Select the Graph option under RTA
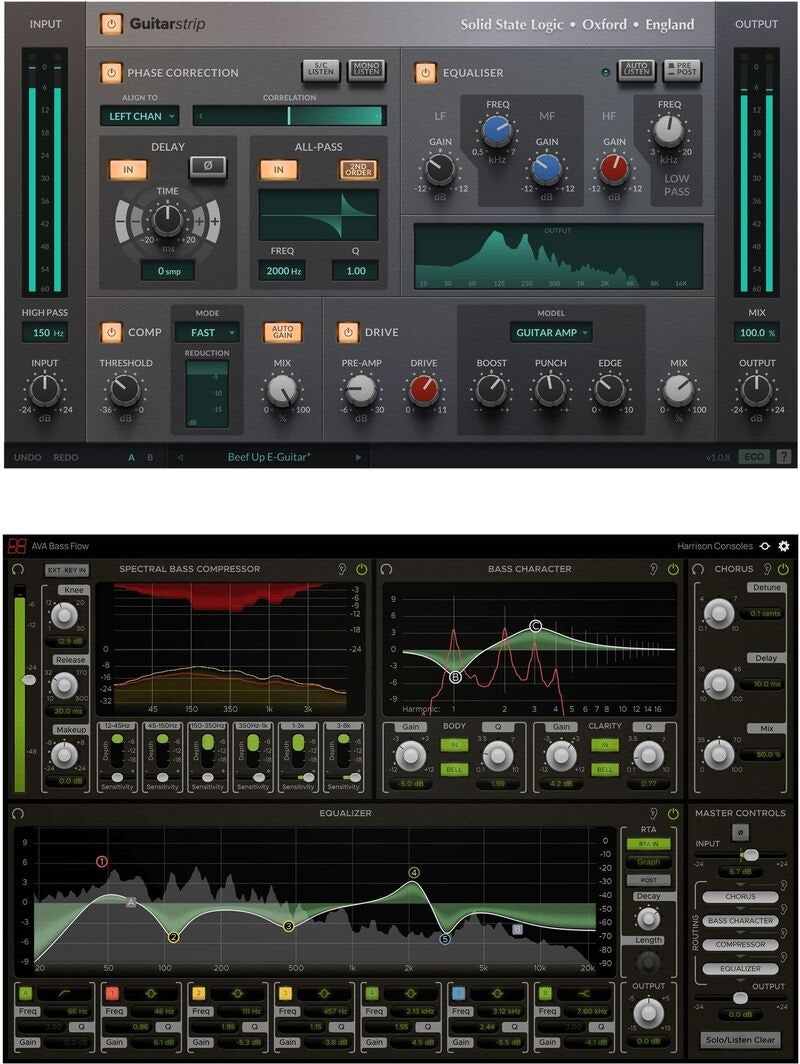The width and height of the screenshot is (800, 1064). [x=649, y=862]
